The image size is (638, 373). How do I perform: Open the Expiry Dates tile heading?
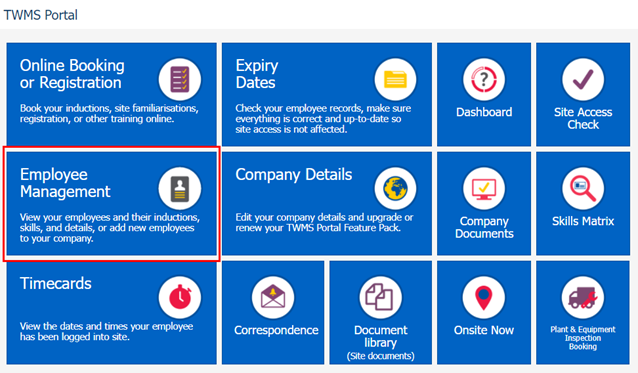(257, 74)
